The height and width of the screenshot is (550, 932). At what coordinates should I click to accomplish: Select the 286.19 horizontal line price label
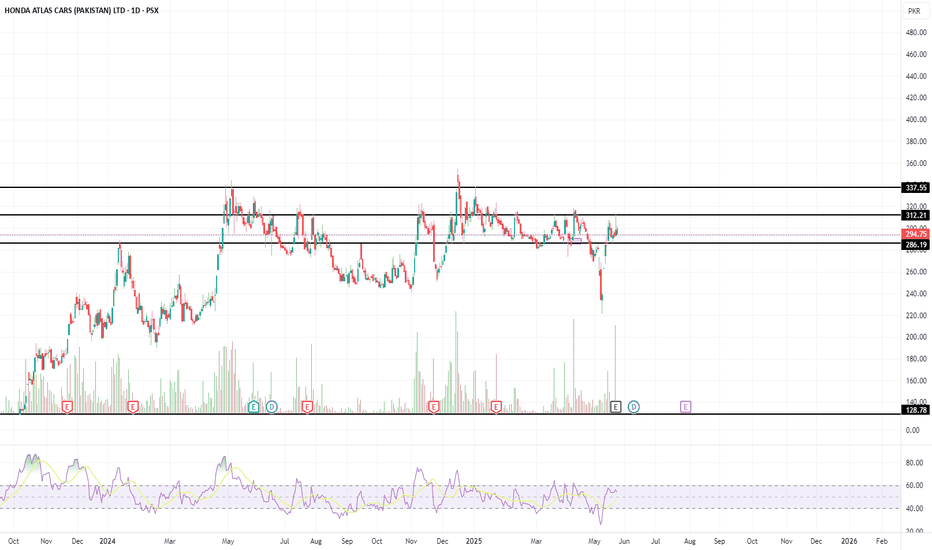pyautogui.click(x=916, y=244)
